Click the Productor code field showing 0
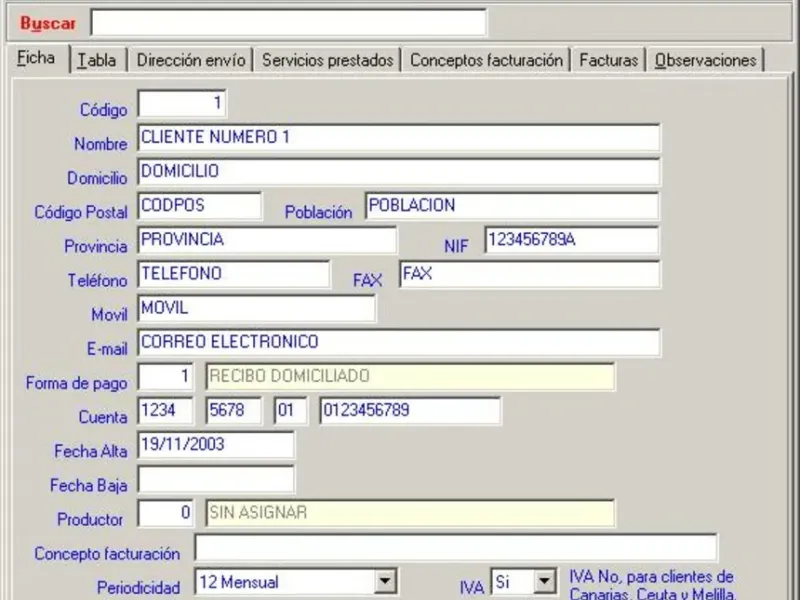Image resolution: width=800 pixels, height=600 pixels. click(165, 514)
